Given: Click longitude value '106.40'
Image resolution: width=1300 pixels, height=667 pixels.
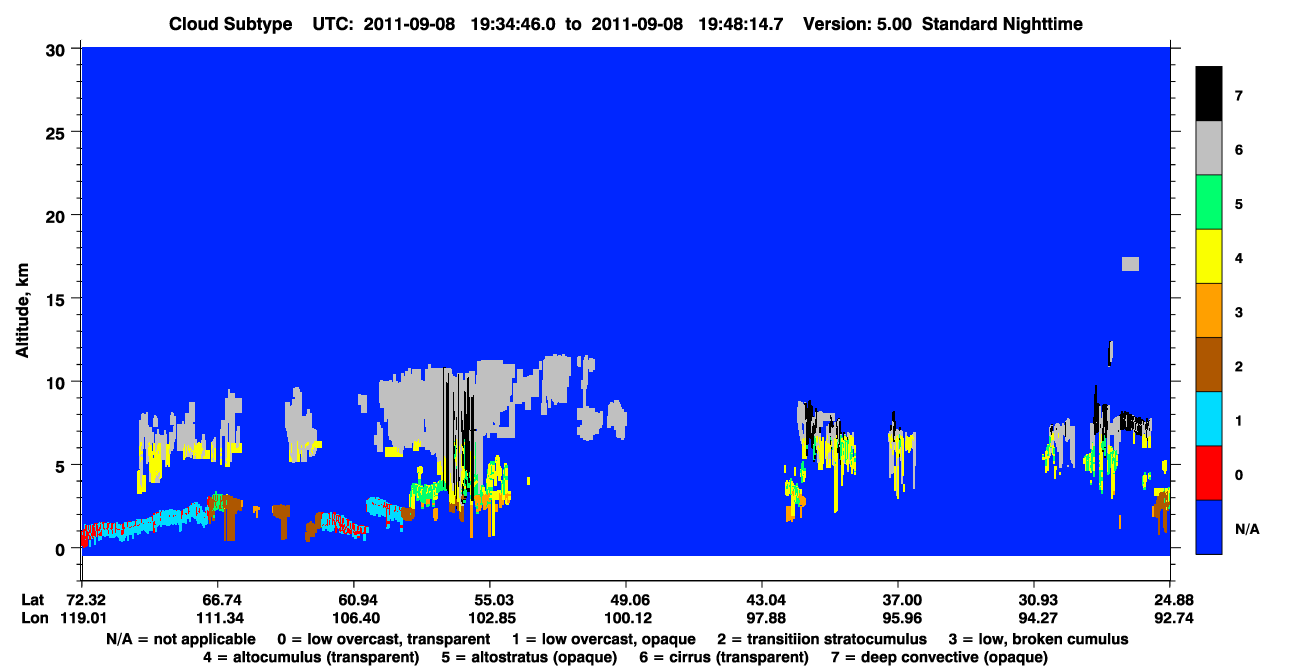Looking at the screenshot, I should pos(354,617).
